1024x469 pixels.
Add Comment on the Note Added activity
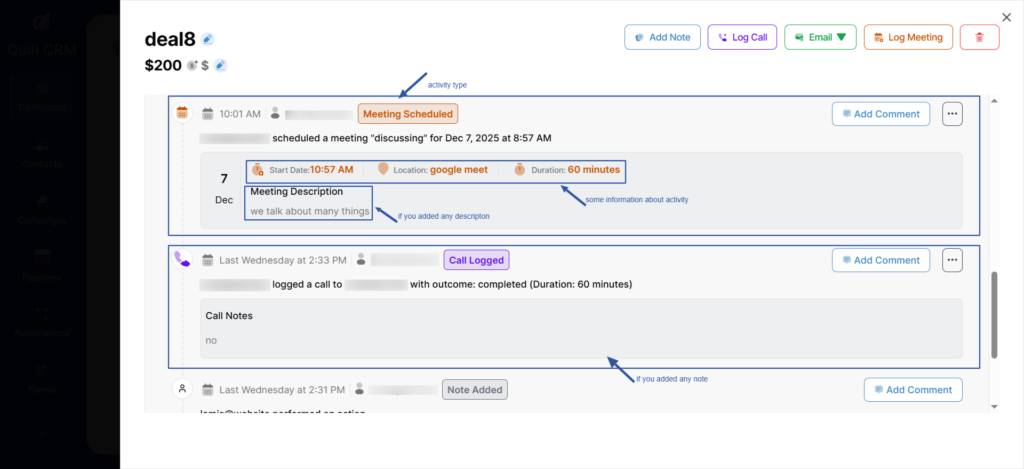(x=912, y=390)
